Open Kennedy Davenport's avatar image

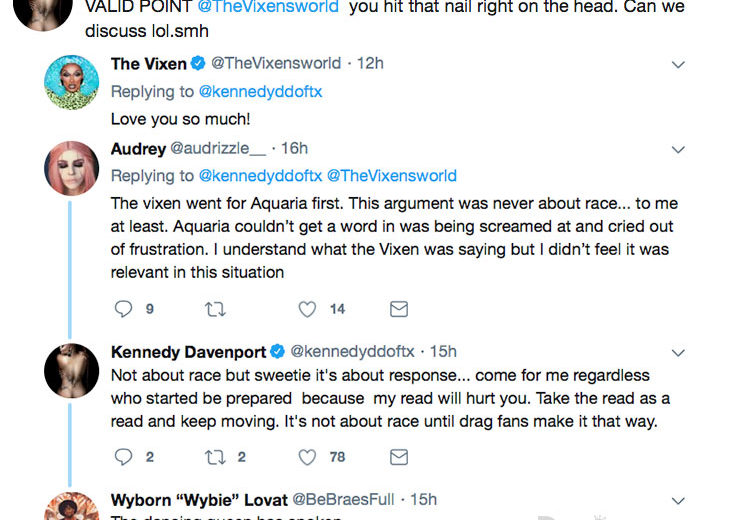(x=72, y=370)
